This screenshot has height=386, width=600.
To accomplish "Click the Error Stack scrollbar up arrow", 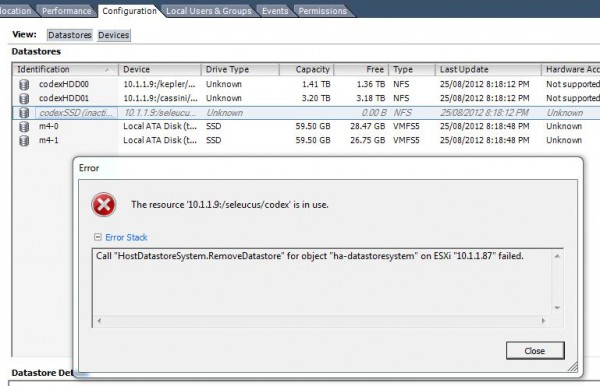I will [x=557, y=256].
